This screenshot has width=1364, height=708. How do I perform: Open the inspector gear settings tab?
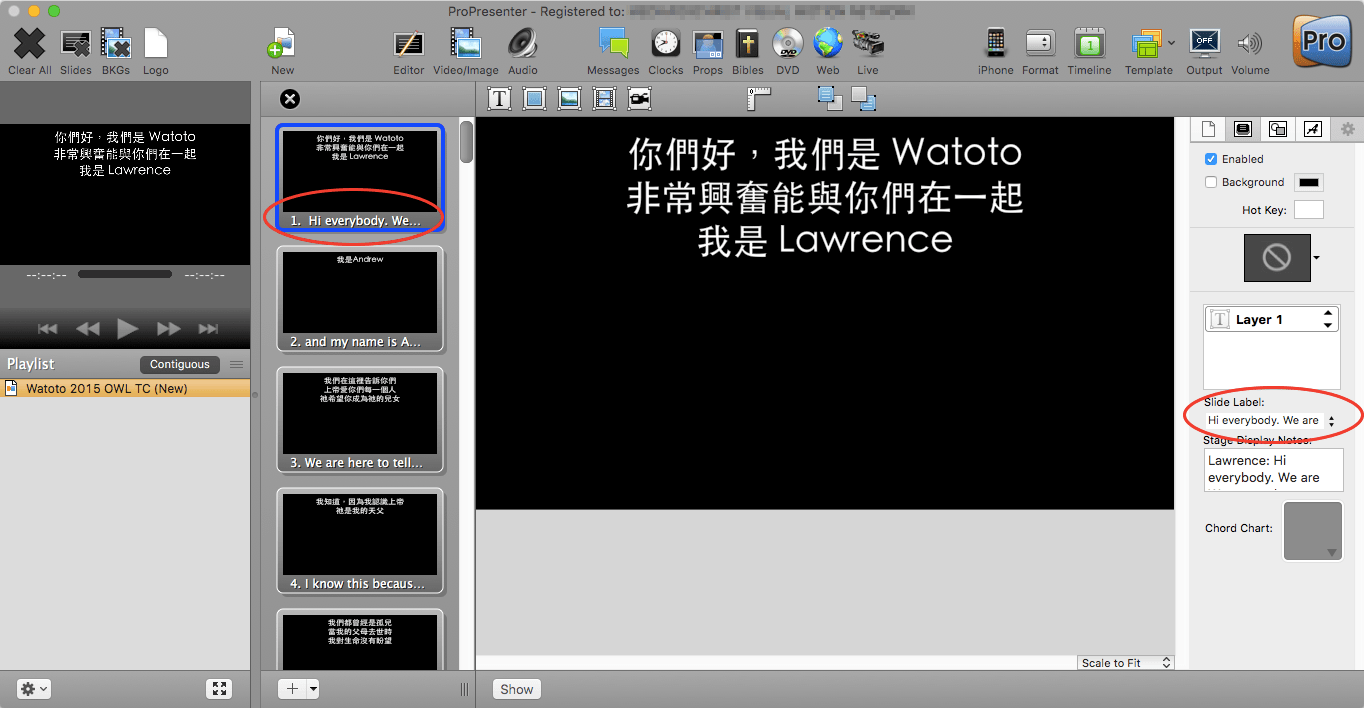click(1347, 129)
